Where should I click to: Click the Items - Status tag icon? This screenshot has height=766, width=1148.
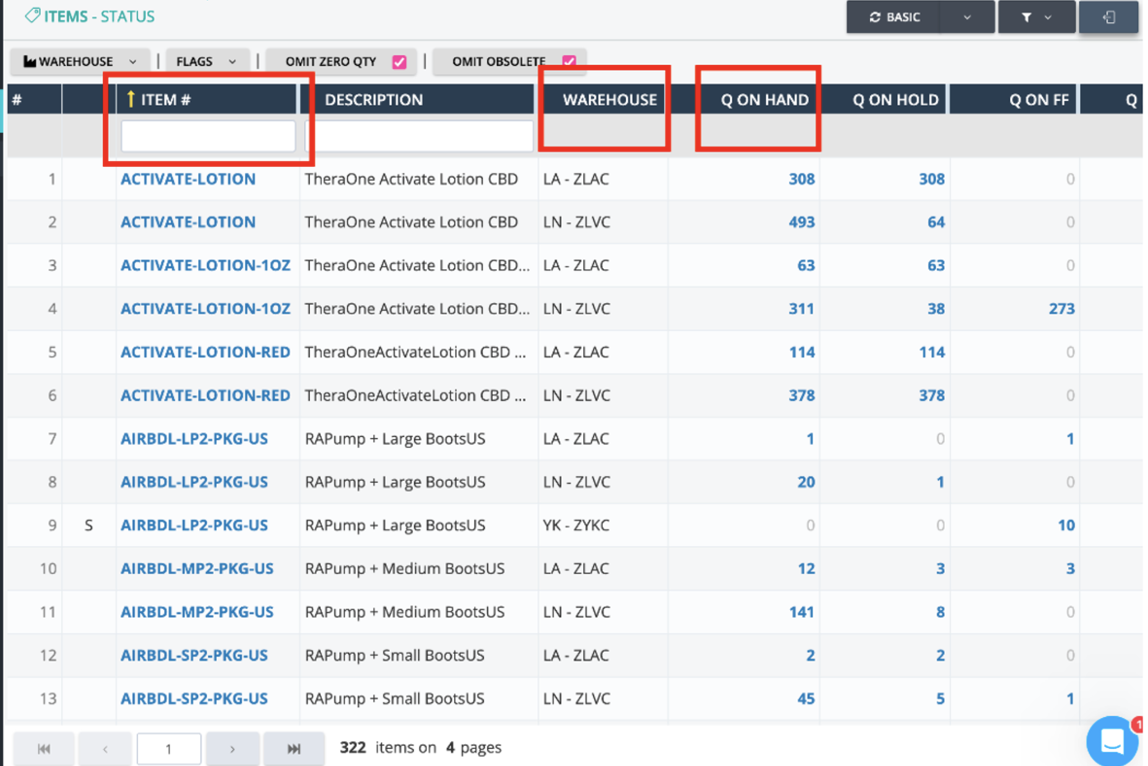coord(32,15)
